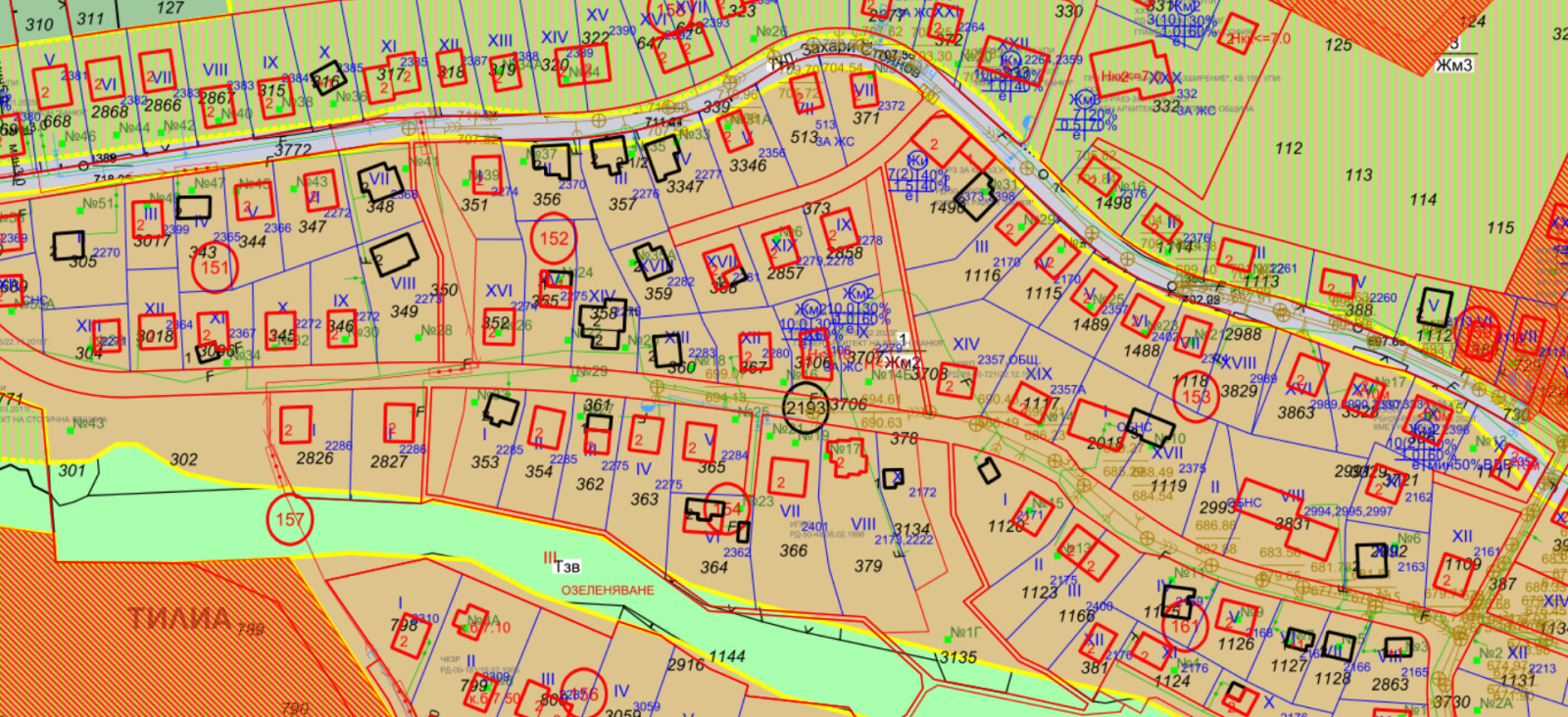Click parcel number 310
Viewport: 1568px width, 717px height.
[x=39, y=24]
